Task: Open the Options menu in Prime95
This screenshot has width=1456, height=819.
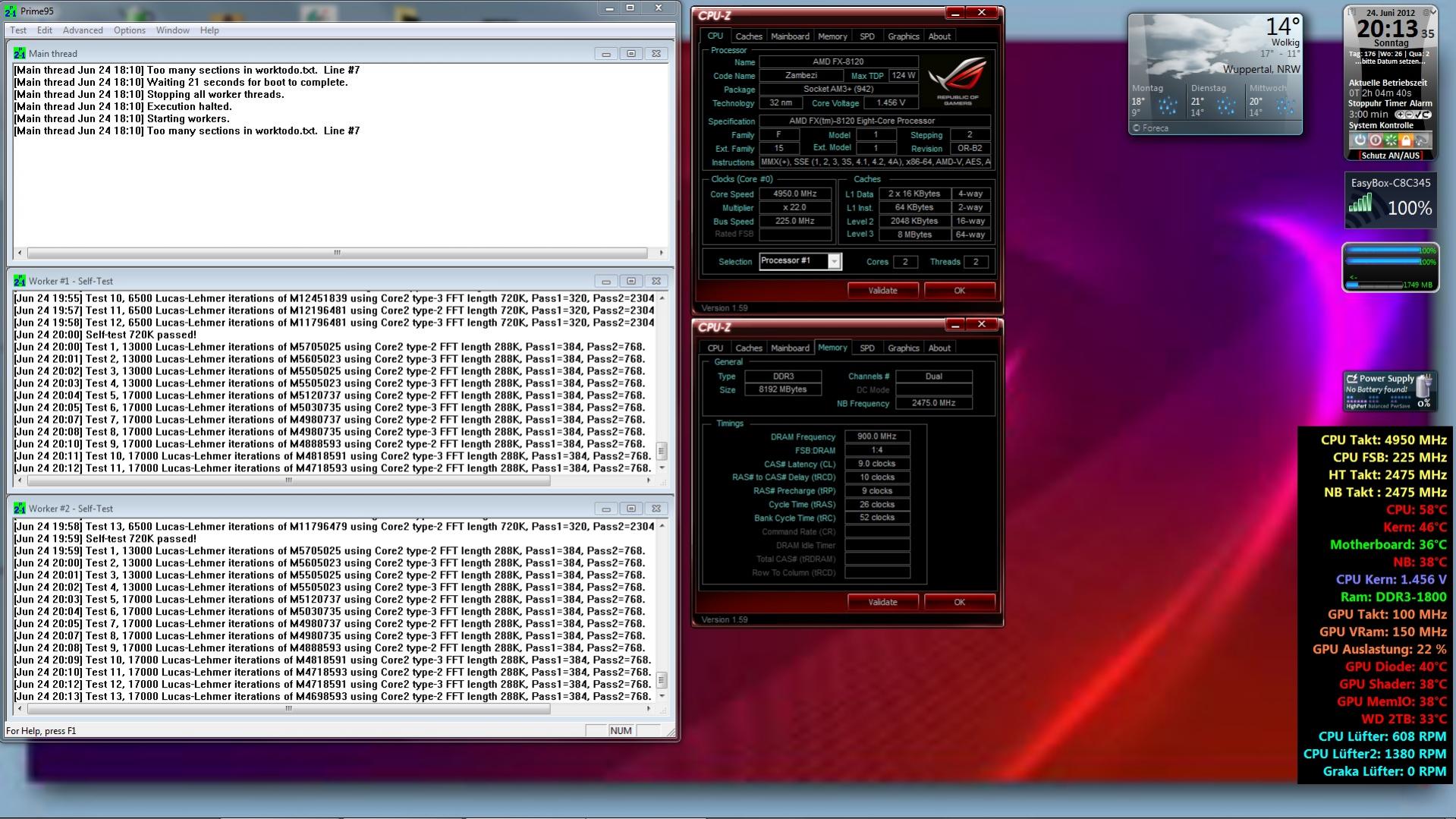Action: 130,30
